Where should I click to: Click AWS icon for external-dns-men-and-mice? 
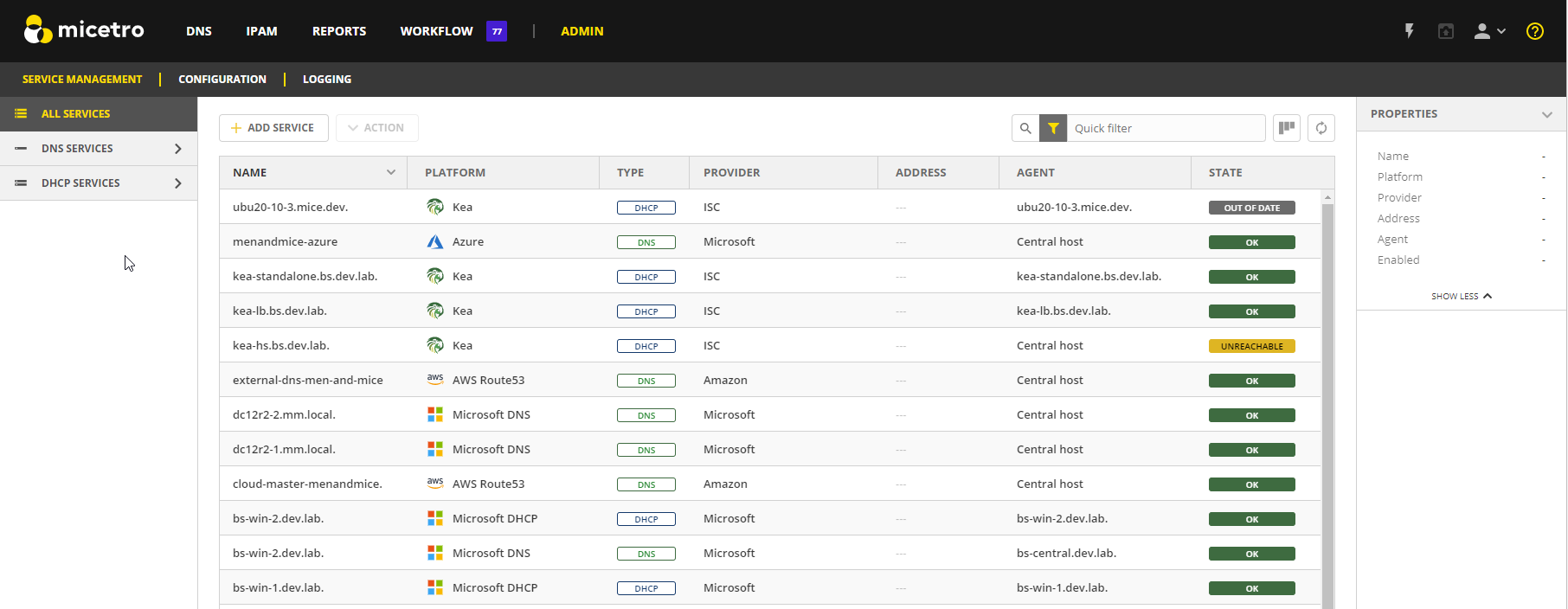[435, 380]
